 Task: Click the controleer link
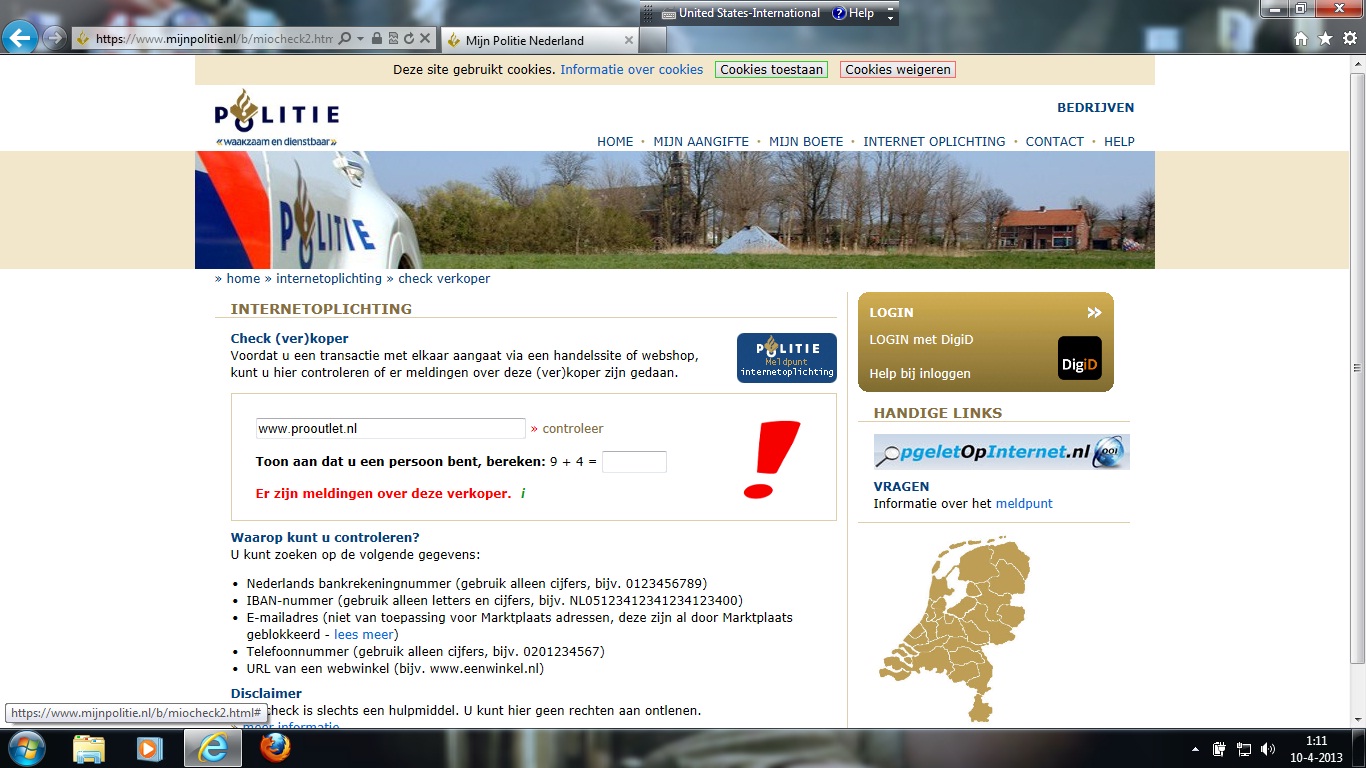(572, 429)
